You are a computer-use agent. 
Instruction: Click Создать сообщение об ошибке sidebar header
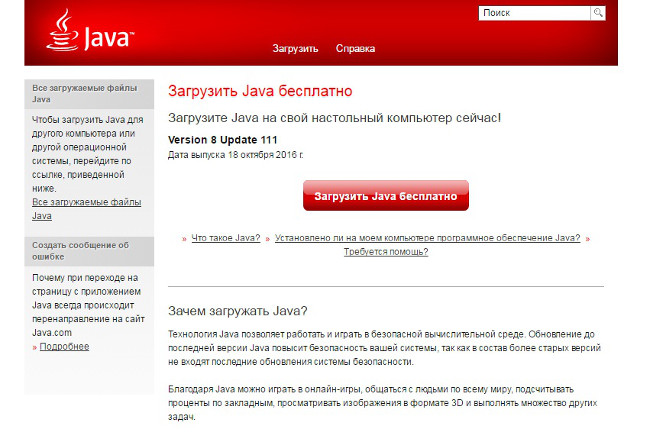pyautogui.click(x=89, y=251)
